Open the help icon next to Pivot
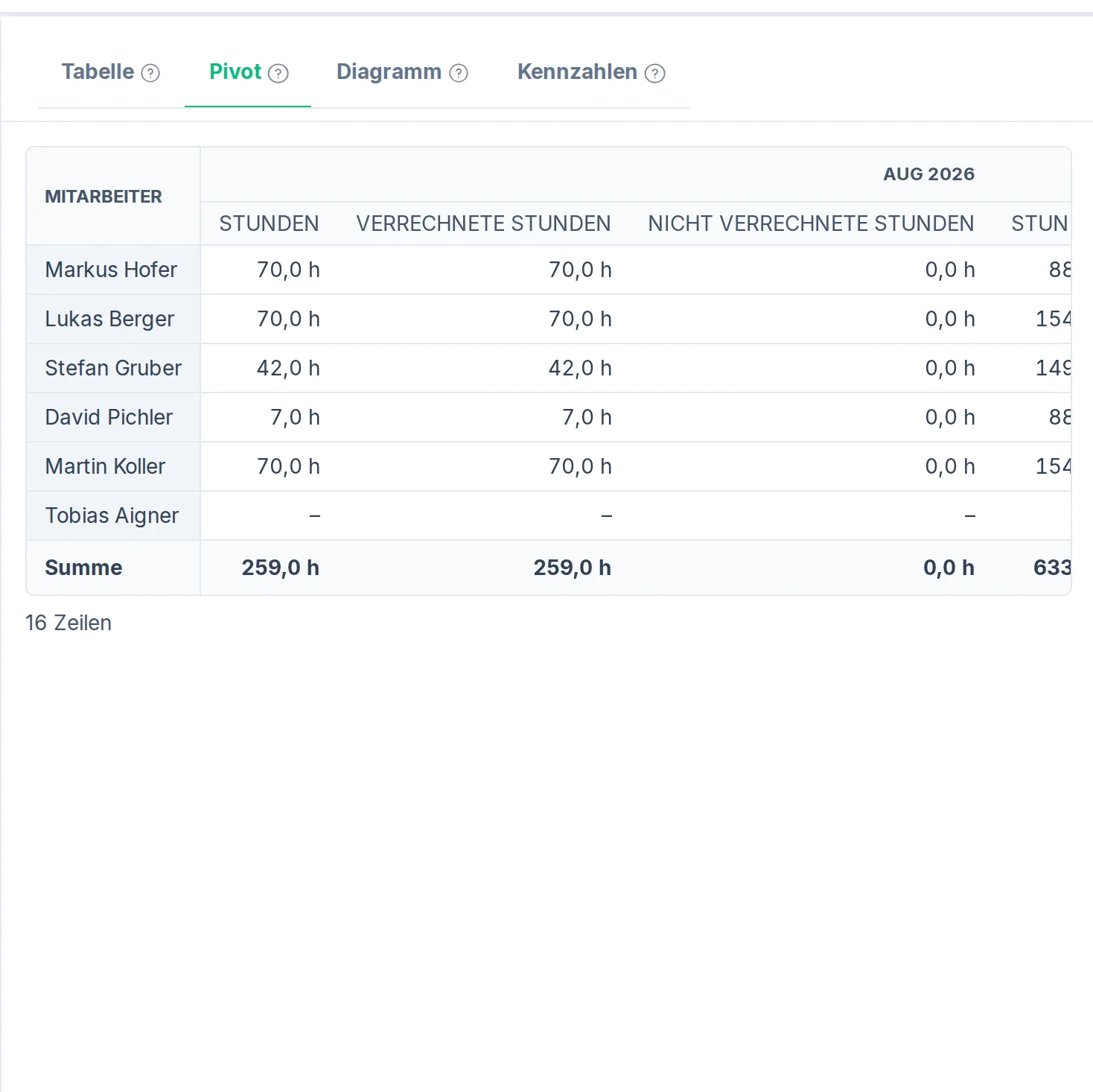The image size is (1093, 1092). [278, 73]
